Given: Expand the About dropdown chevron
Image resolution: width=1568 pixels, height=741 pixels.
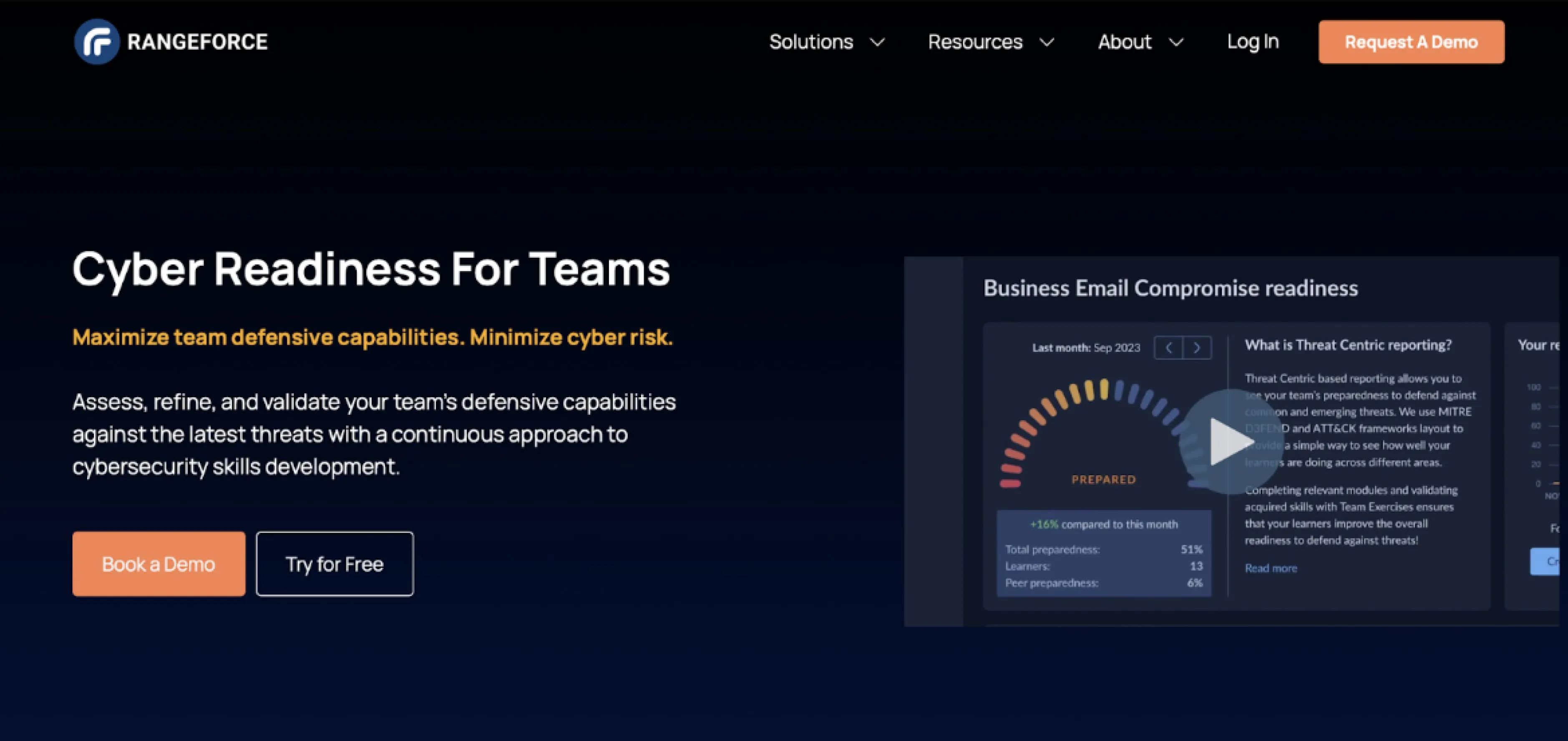Looking at the screenshot, I should click(x=1176, y=43).
